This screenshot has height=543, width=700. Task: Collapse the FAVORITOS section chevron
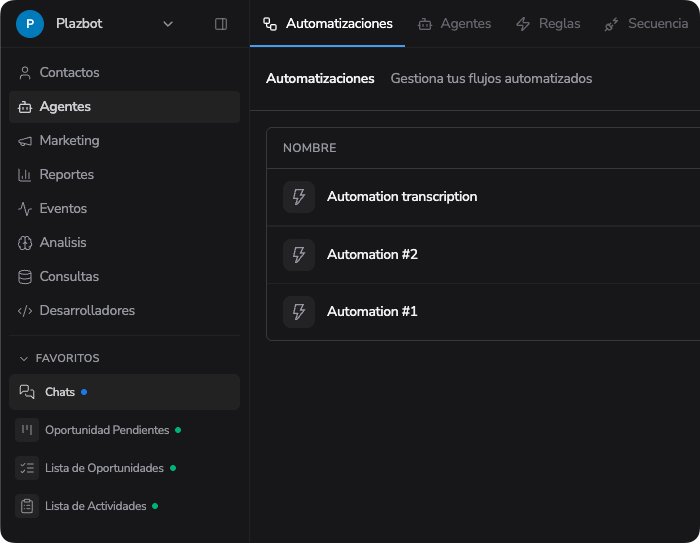(x=24, y=359)
